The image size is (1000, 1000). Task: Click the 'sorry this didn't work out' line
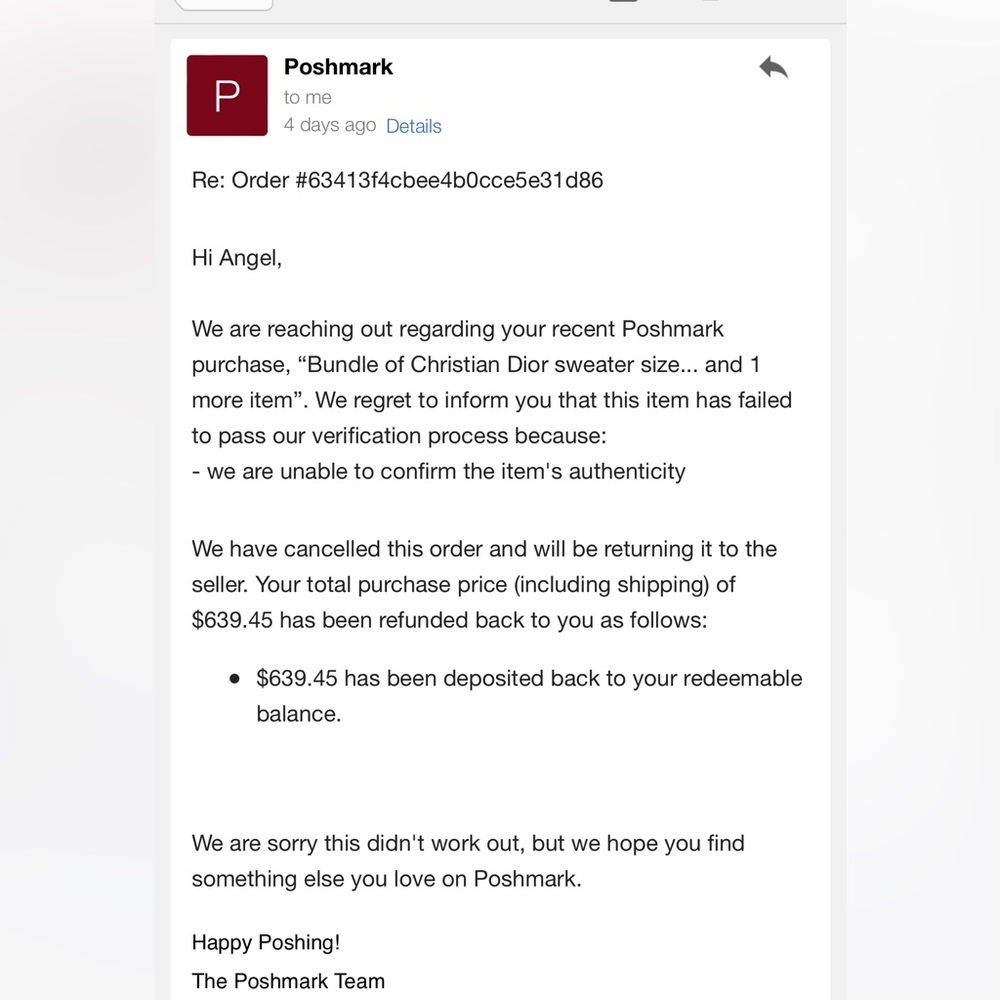pyautogui.click(x=468, y=843)
